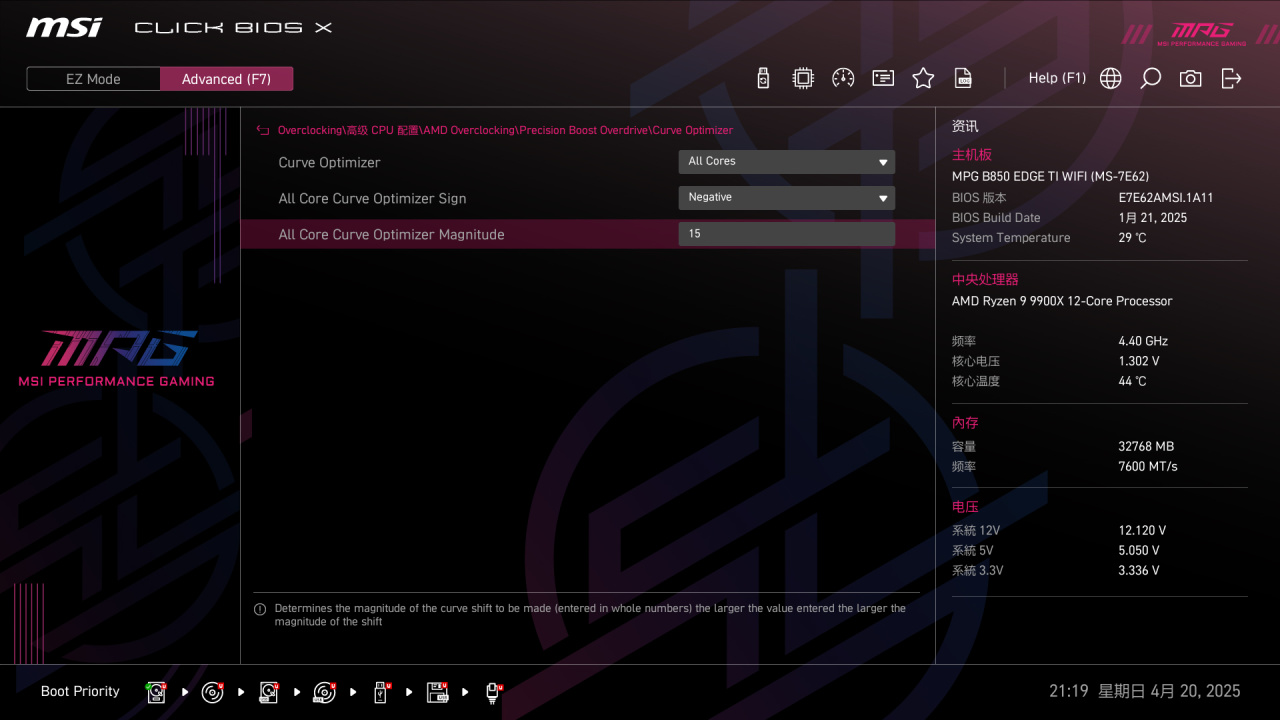1280x720 pixels.
Task: Go back using the breadcrumb return arrow
Action: (263, 130)
